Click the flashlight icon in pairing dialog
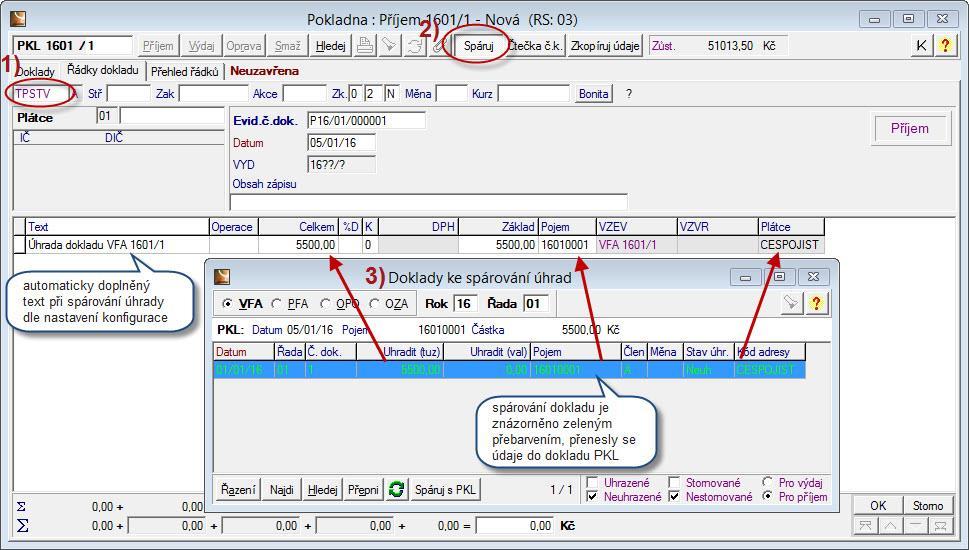 (792, 303)
